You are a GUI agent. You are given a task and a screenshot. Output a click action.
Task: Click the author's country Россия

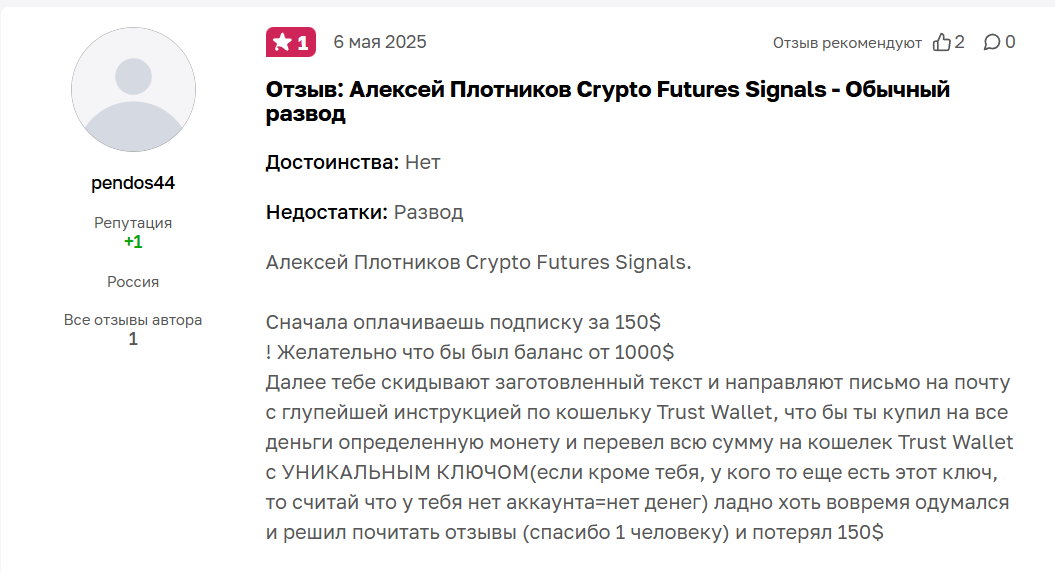(x=133, y=282)
